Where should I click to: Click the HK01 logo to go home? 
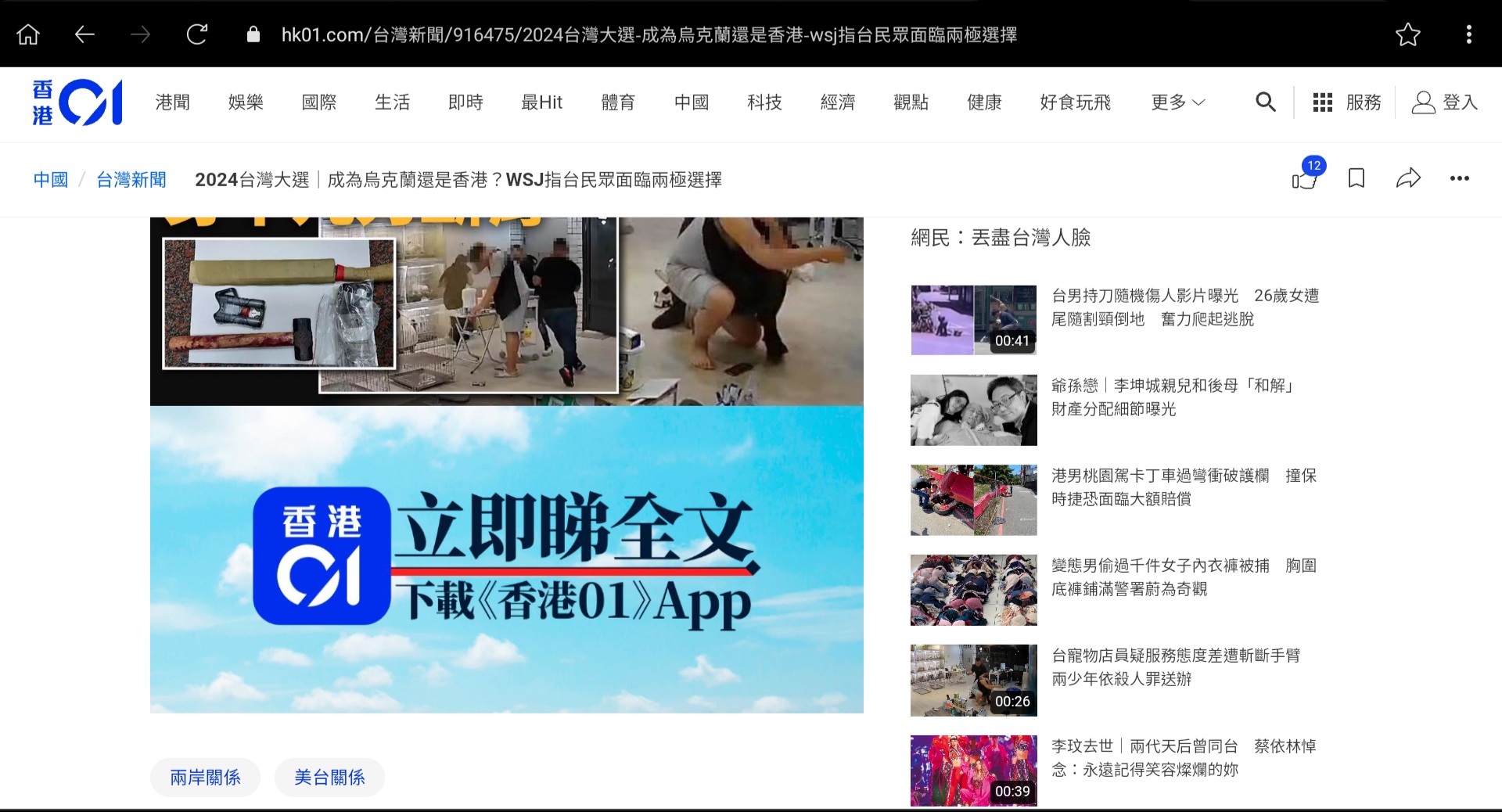click(x=76, y=102)
